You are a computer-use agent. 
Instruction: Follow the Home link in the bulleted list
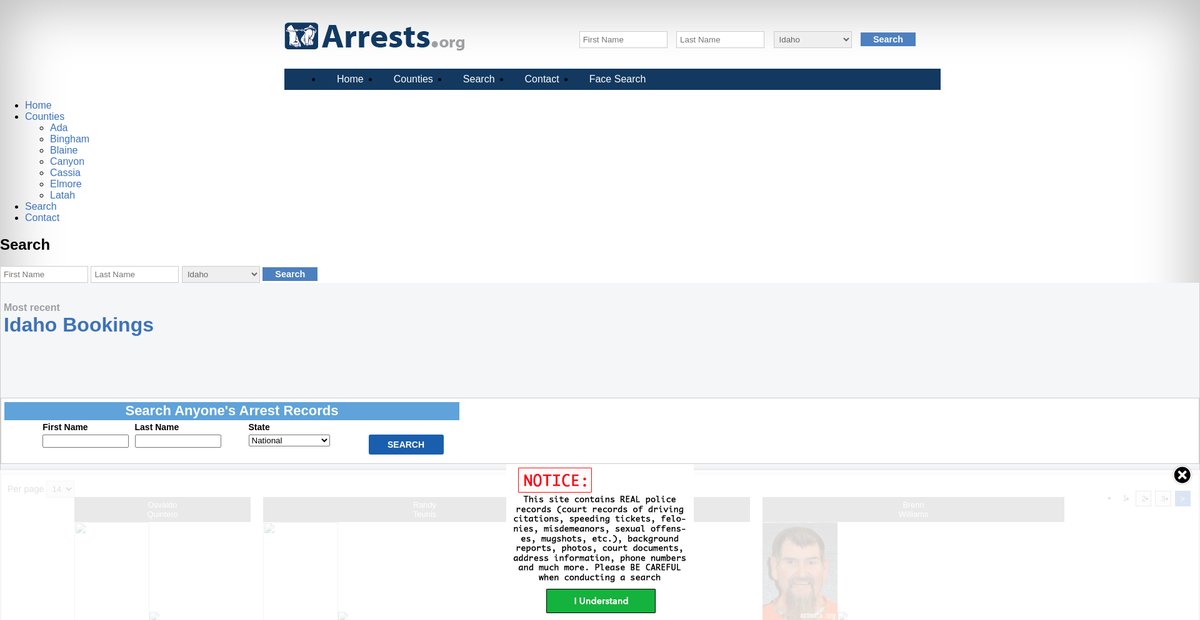(x=38, y=105)
